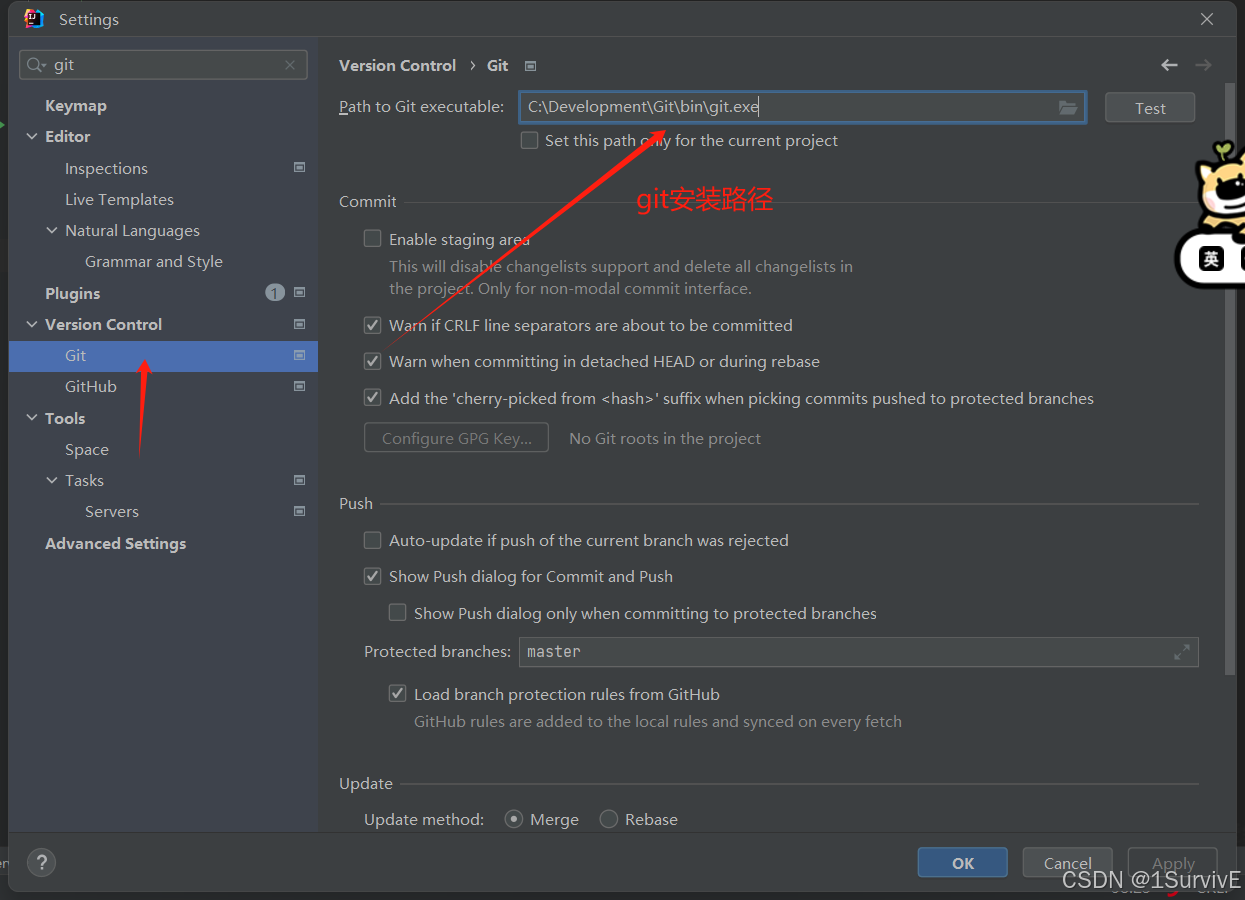Image resolution: width=1245 pixels, height=900 pixels.
Task: Click Version Control in the breadcrumb
Action: tap(397, 65)
